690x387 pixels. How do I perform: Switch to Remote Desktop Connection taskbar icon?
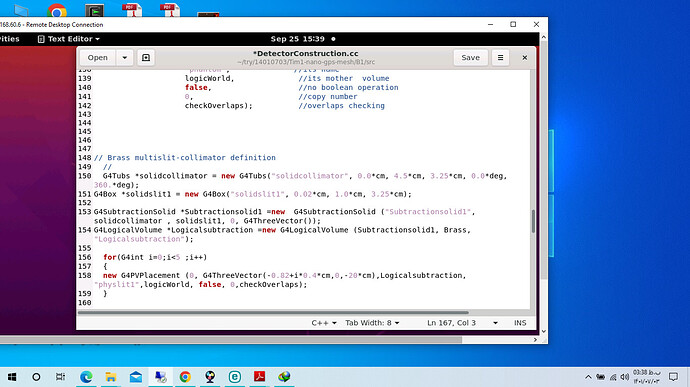click(x=161, y=377)
